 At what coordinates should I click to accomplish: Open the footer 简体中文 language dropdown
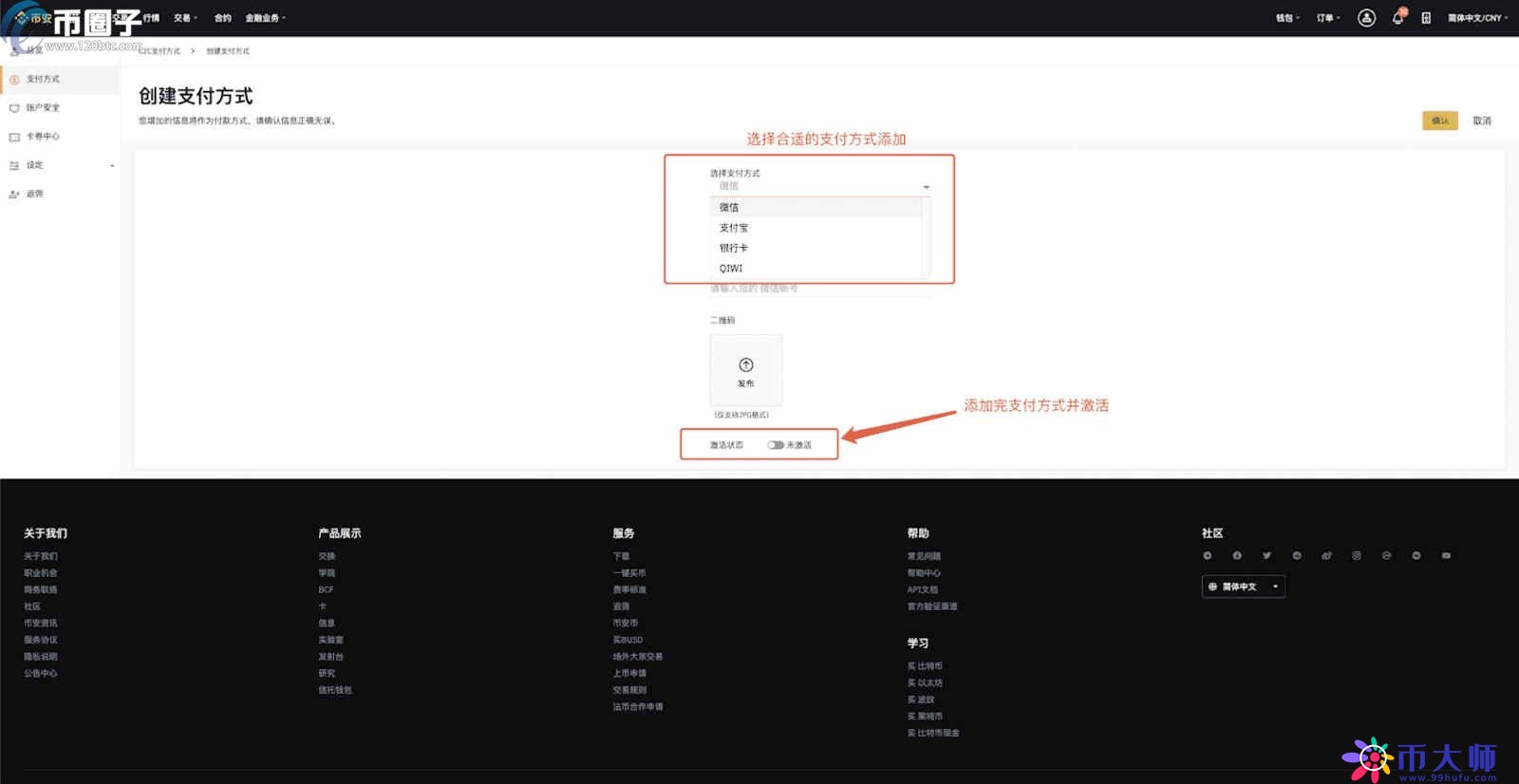tap(1244, 587)
